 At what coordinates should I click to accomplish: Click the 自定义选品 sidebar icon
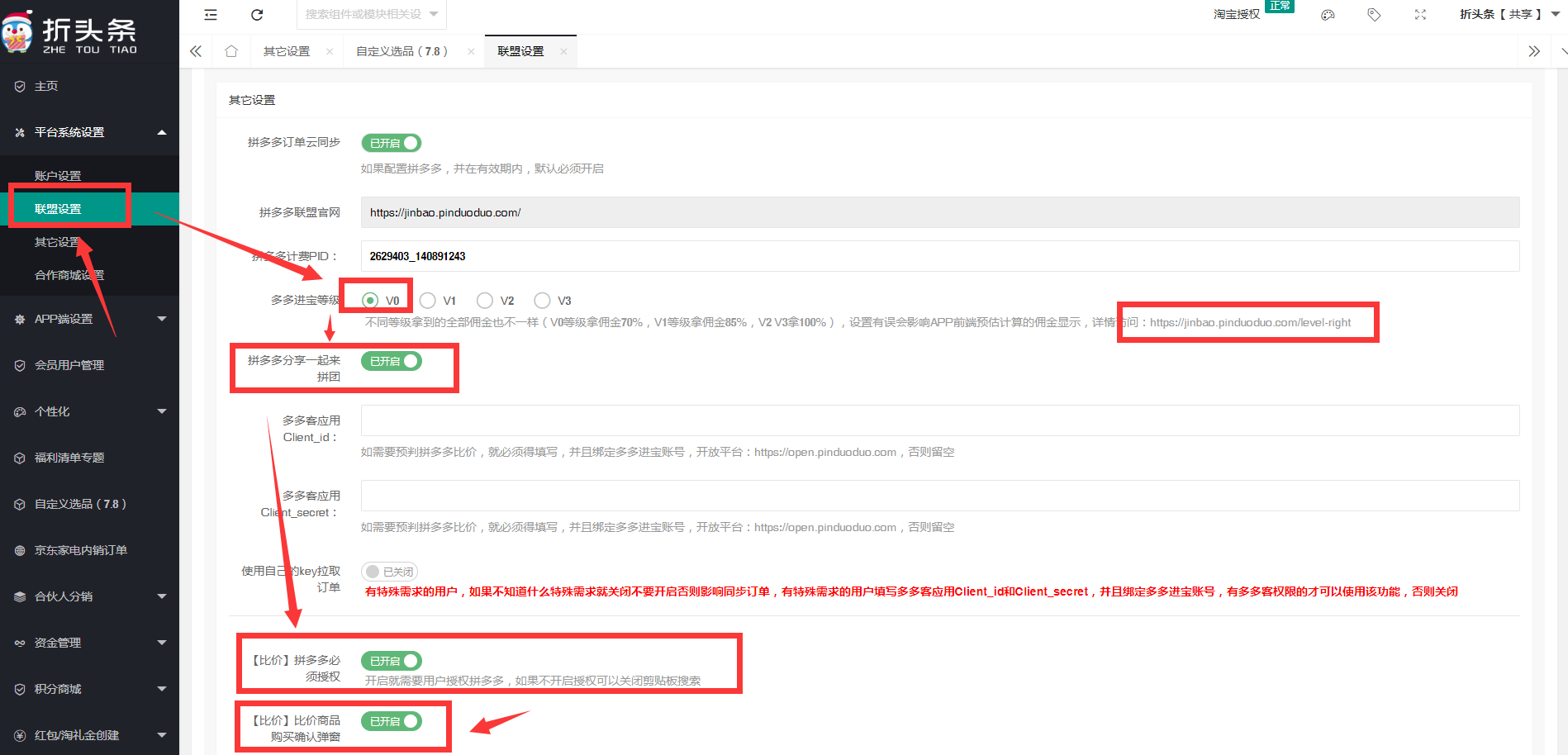pyautogui.click(x=20, y=504)
